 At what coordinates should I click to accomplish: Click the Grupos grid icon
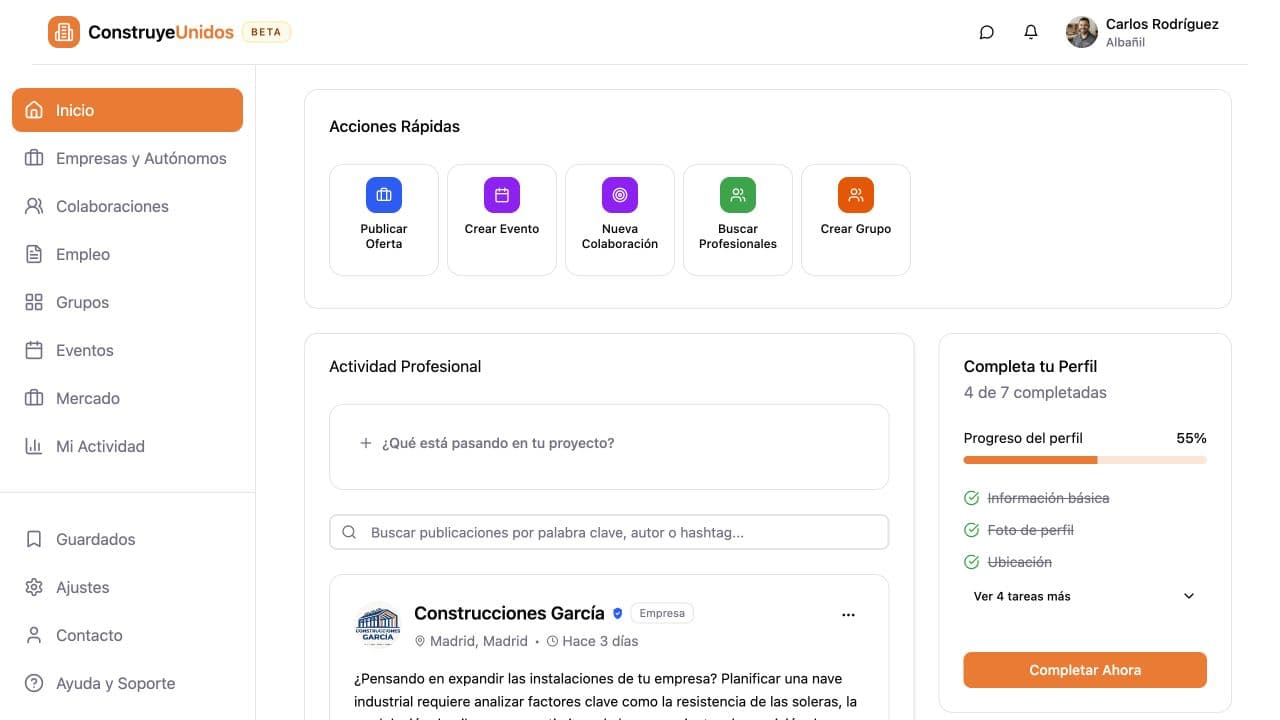pos(34,302)
